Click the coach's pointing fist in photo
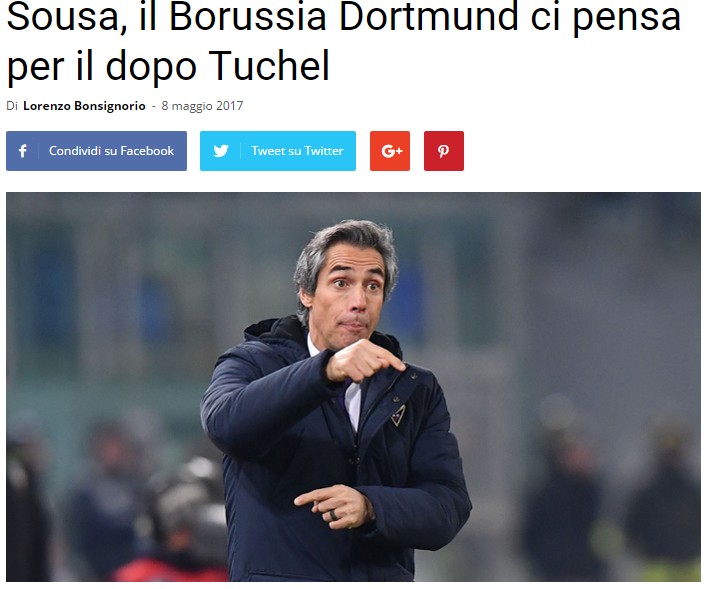This screenshot has width=710, height=589. click(x=362, y=360)
